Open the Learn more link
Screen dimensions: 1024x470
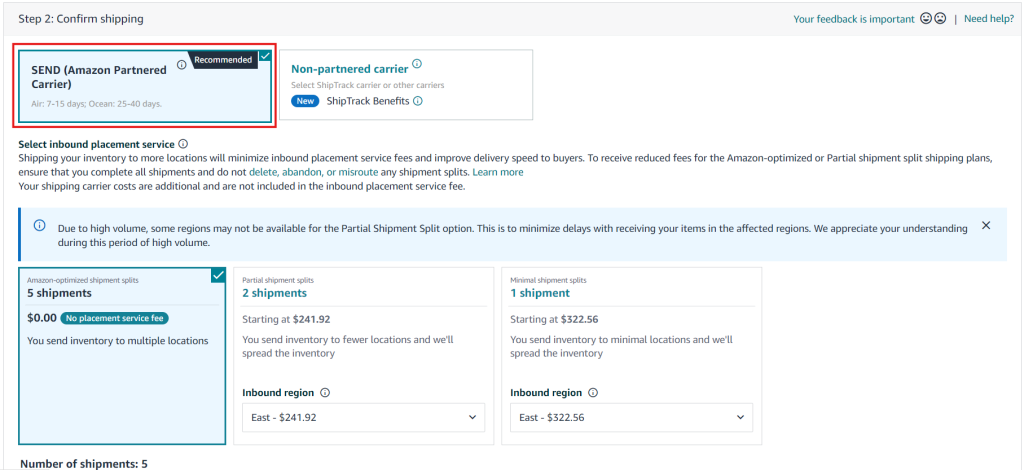(x=498, y=172)
